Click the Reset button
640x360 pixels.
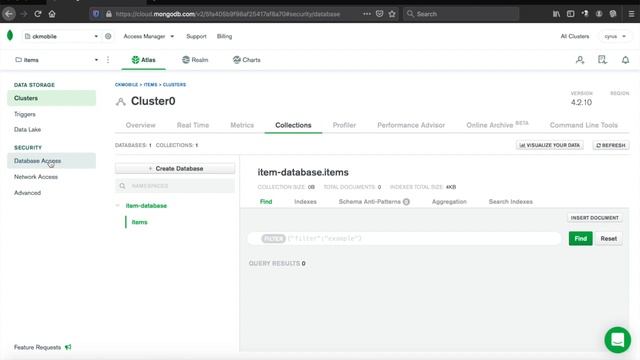[609, 238]
